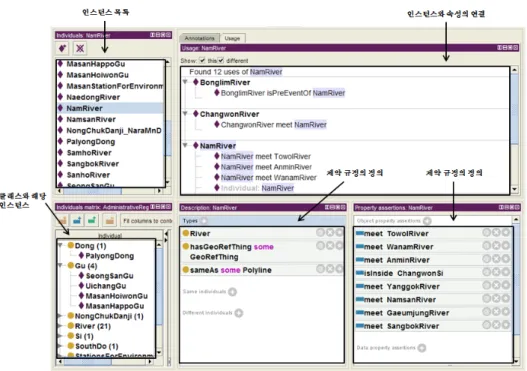Select MasanHappoGu in the Individuals list
Image resolution: width=527 pixels, height=371 pixels.
point(96,64)
